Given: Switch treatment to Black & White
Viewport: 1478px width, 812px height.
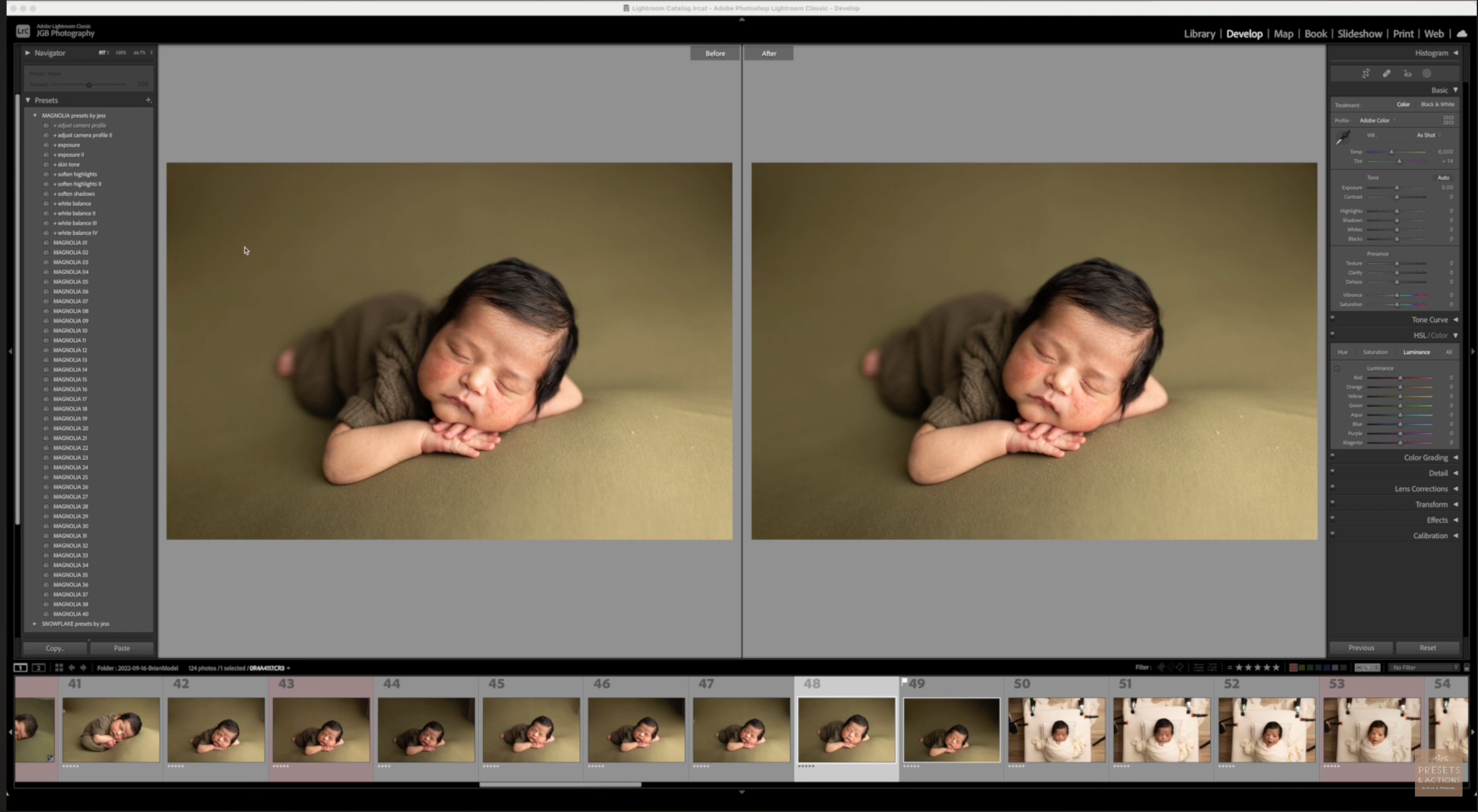Looking at the screenshot, I should point(1437,105).
